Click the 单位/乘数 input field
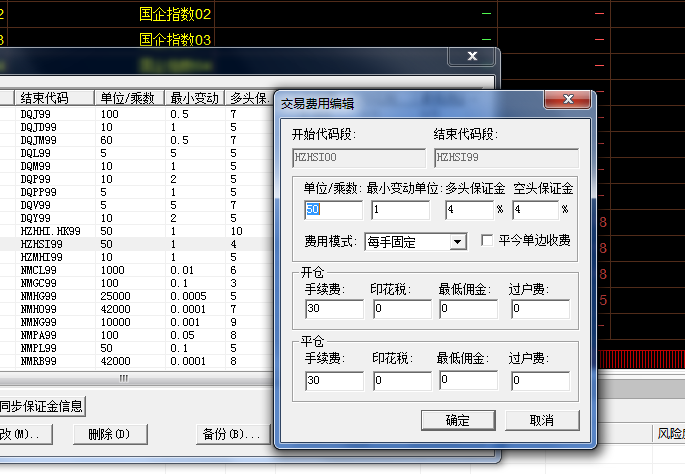 [333, 210]
